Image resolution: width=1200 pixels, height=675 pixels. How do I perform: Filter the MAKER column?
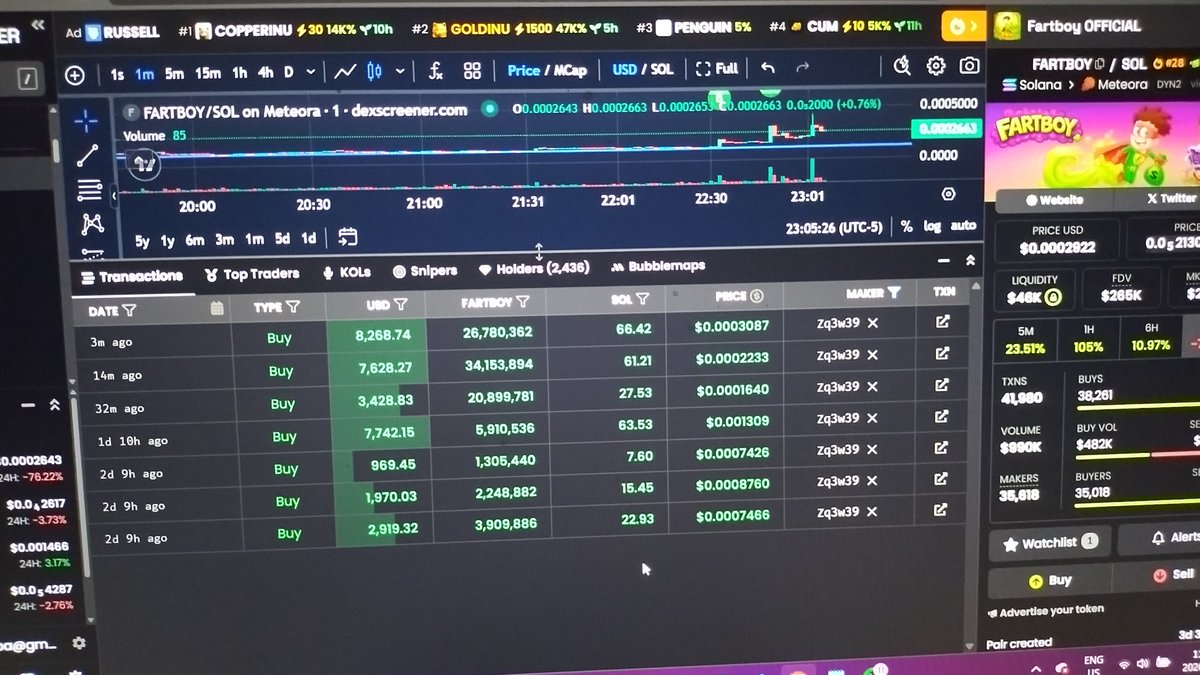click(x=894, y=292)
